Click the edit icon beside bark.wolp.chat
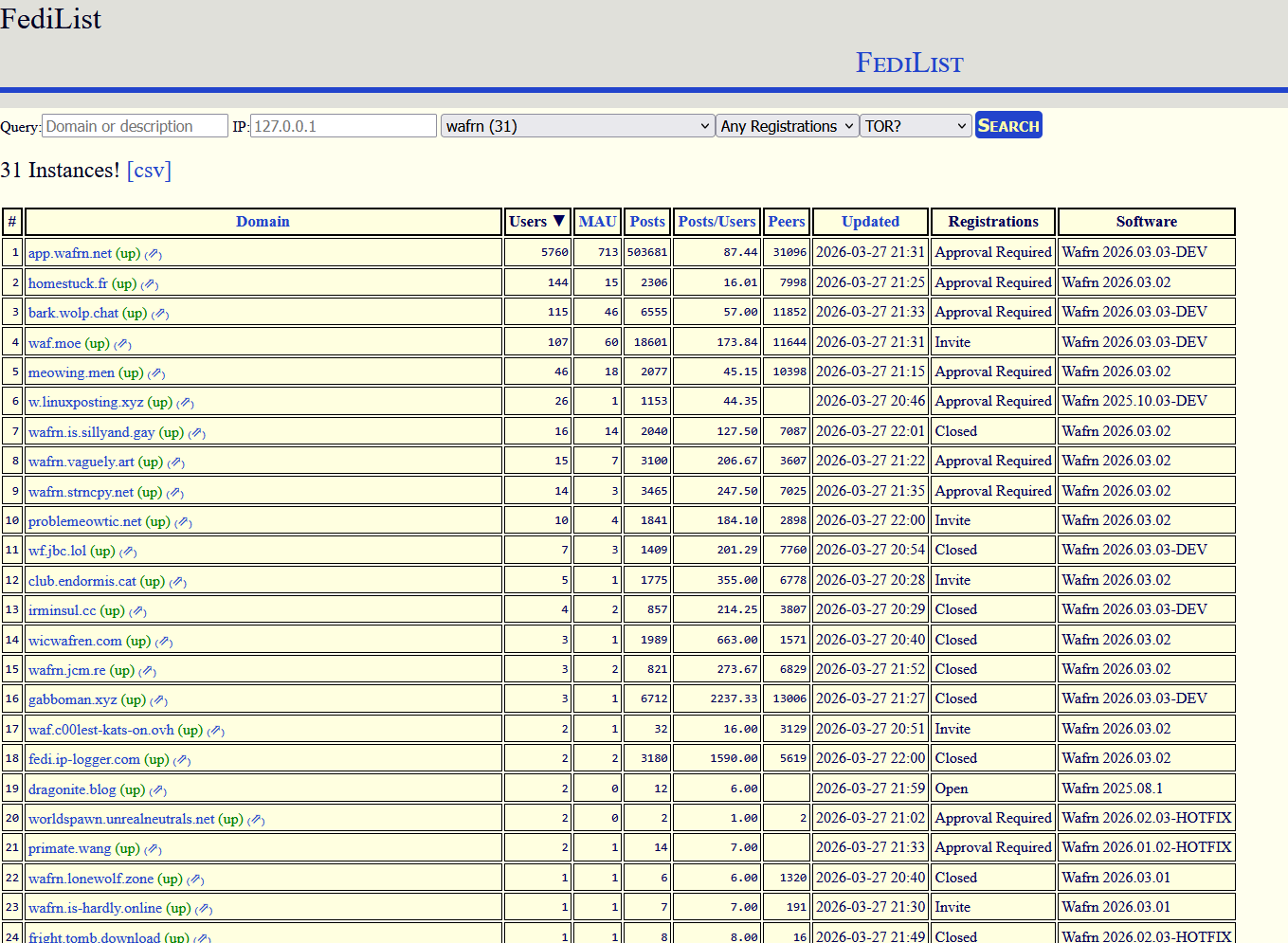Image resolution: width=1288 pixels, height=943 pixels. point(160,314)
